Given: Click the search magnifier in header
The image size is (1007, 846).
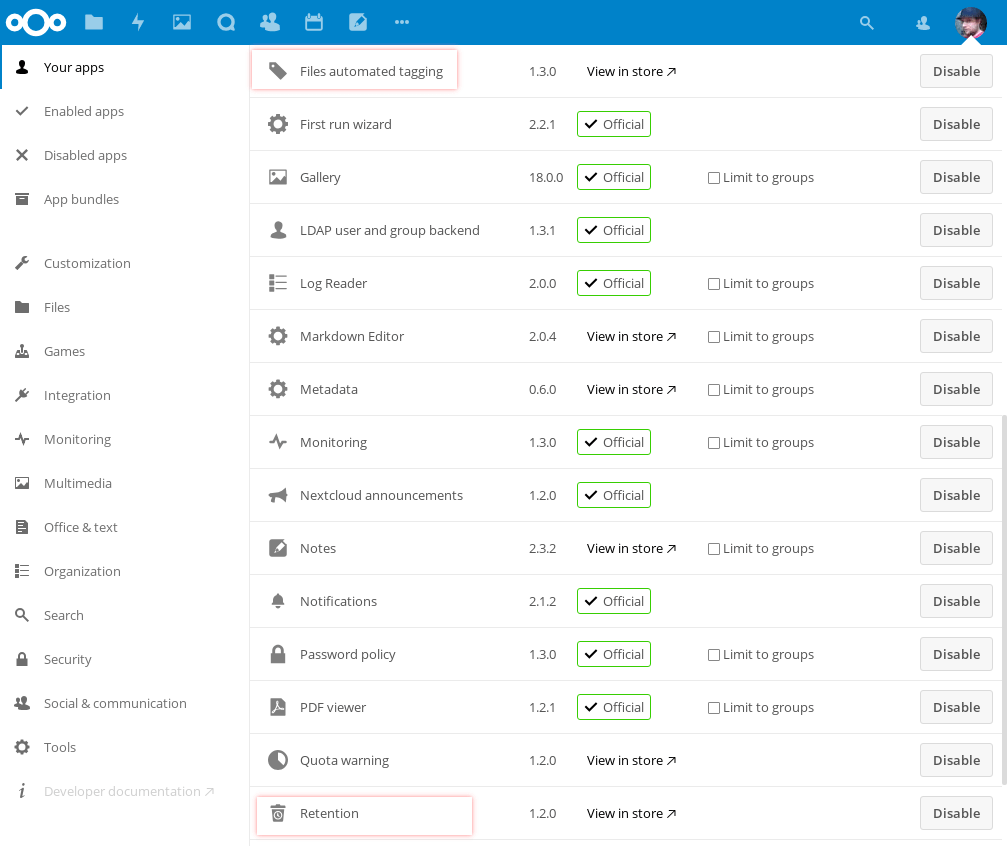Looking at the screenshot, I should (866, 23).
